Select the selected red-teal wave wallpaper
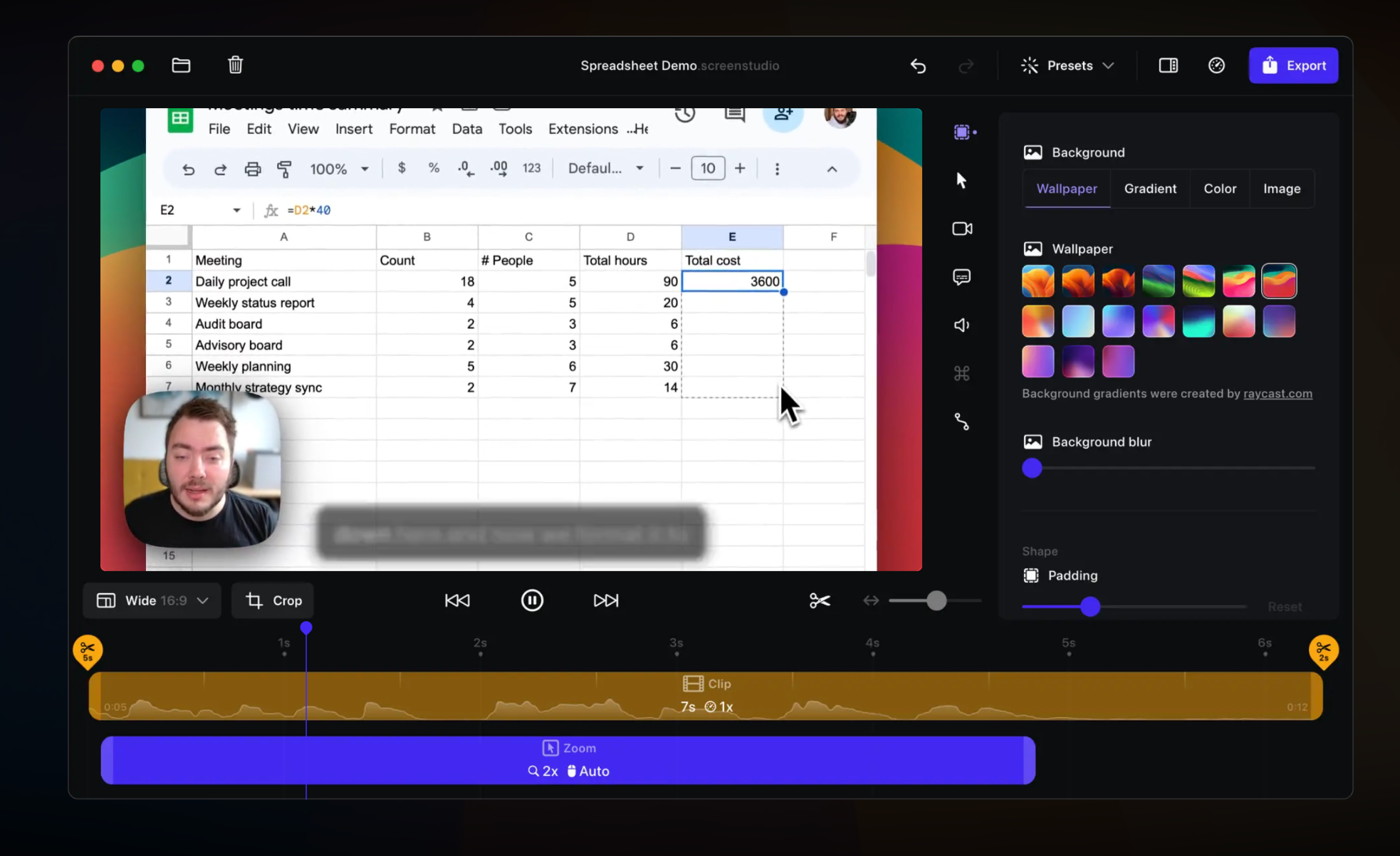 1279,281
